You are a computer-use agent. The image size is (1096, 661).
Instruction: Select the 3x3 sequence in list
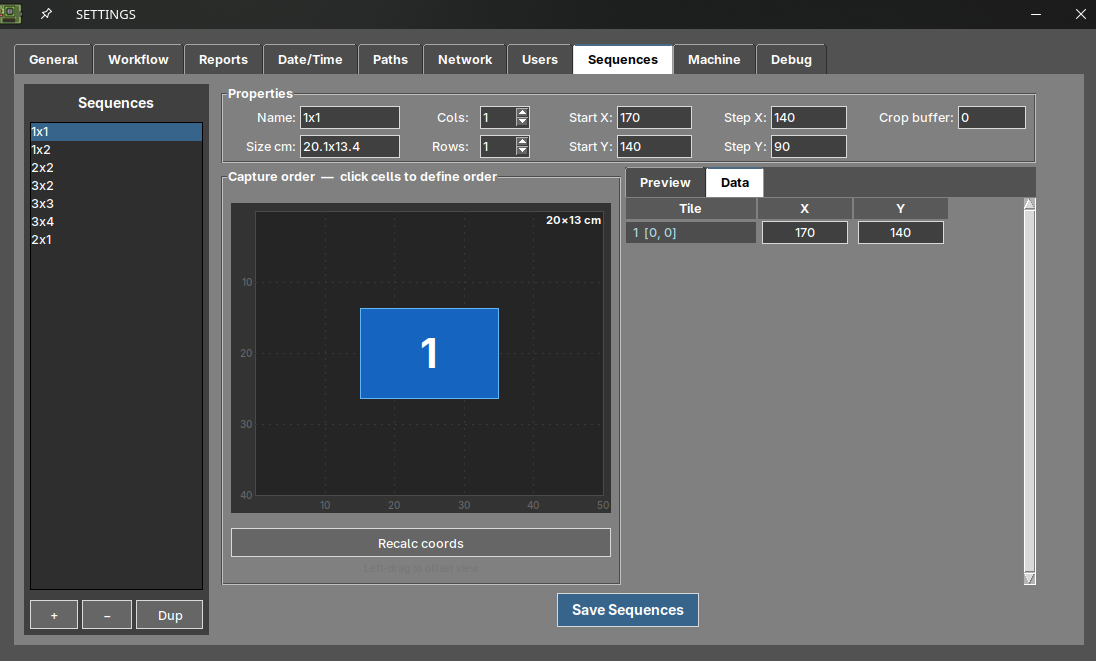[116, 203]
